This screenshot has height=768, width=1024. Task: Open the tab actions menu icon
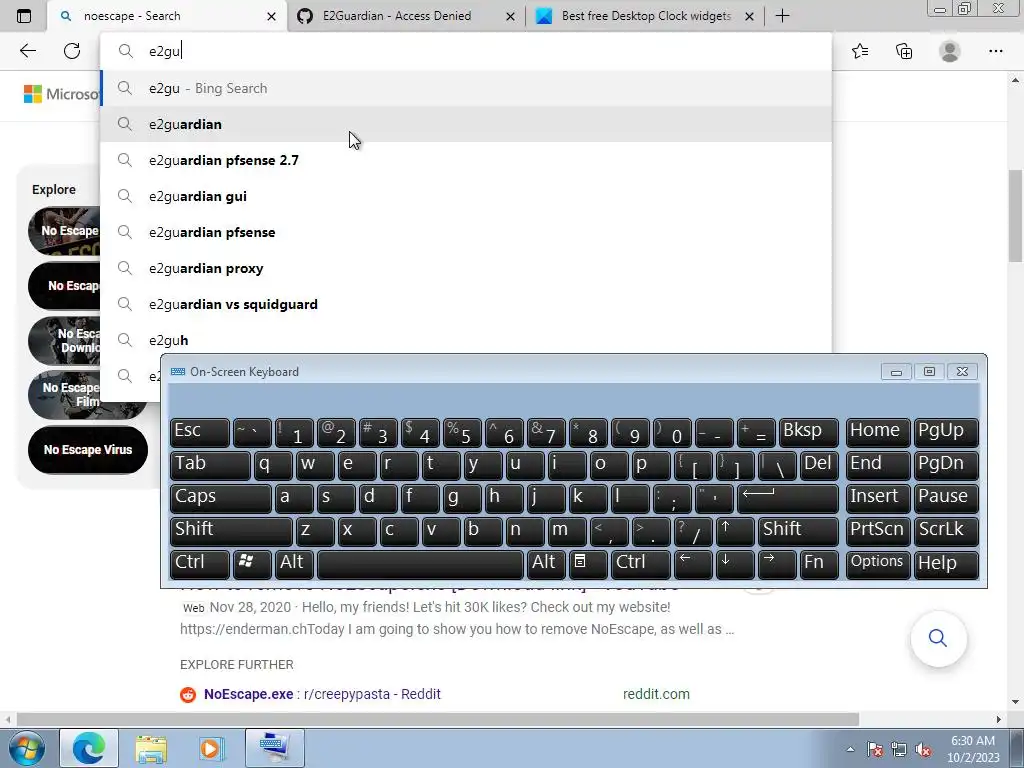pos(24,16)
